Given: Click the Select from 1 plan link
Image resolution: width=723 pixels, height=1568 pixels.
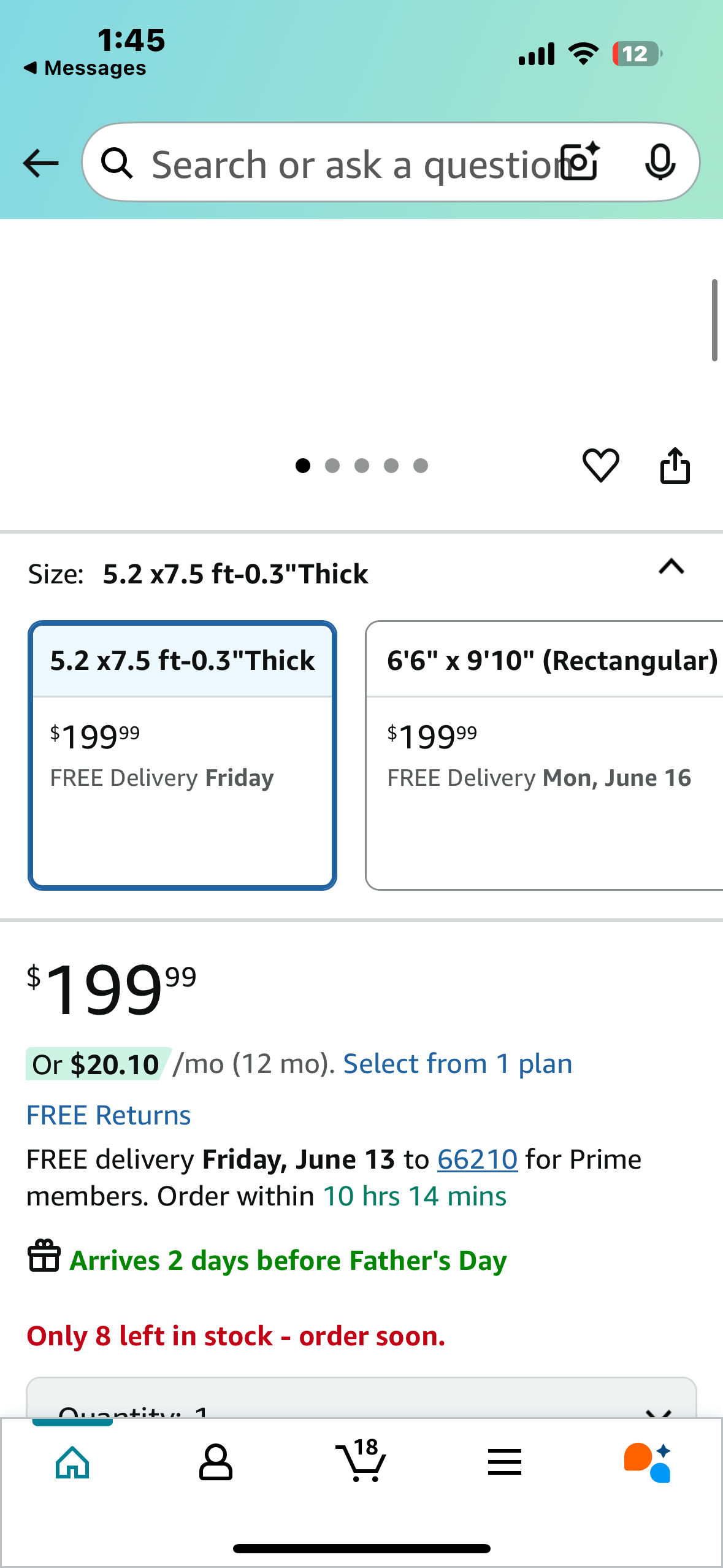Looking at the screenshot, I should click(x=457, y=1064).
